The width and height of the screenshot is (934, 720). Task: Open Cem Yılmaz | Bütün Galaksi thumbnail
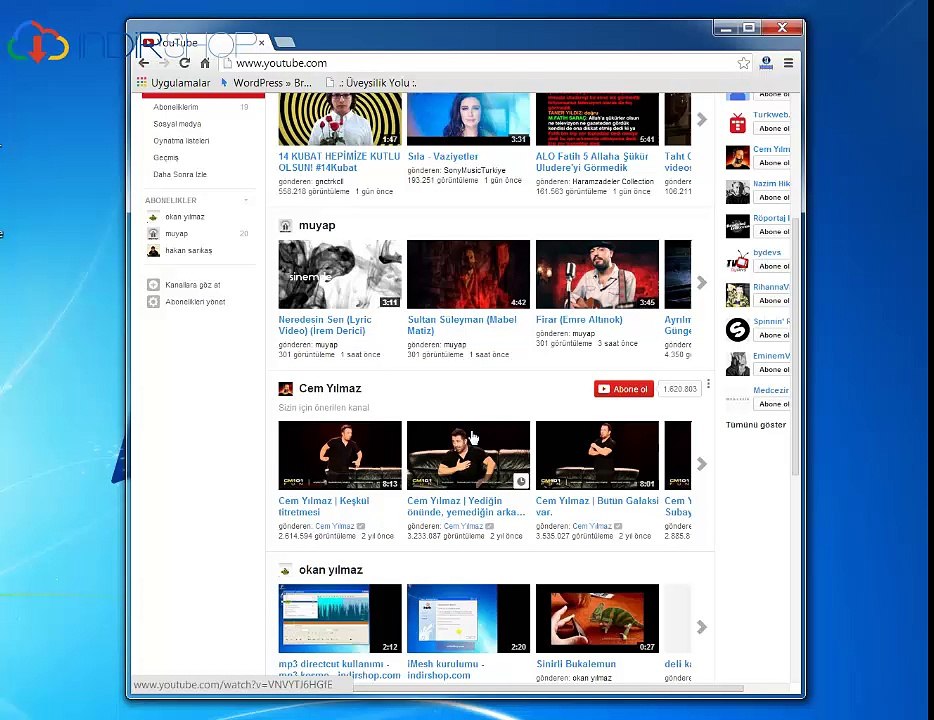[x=597, y=456]
